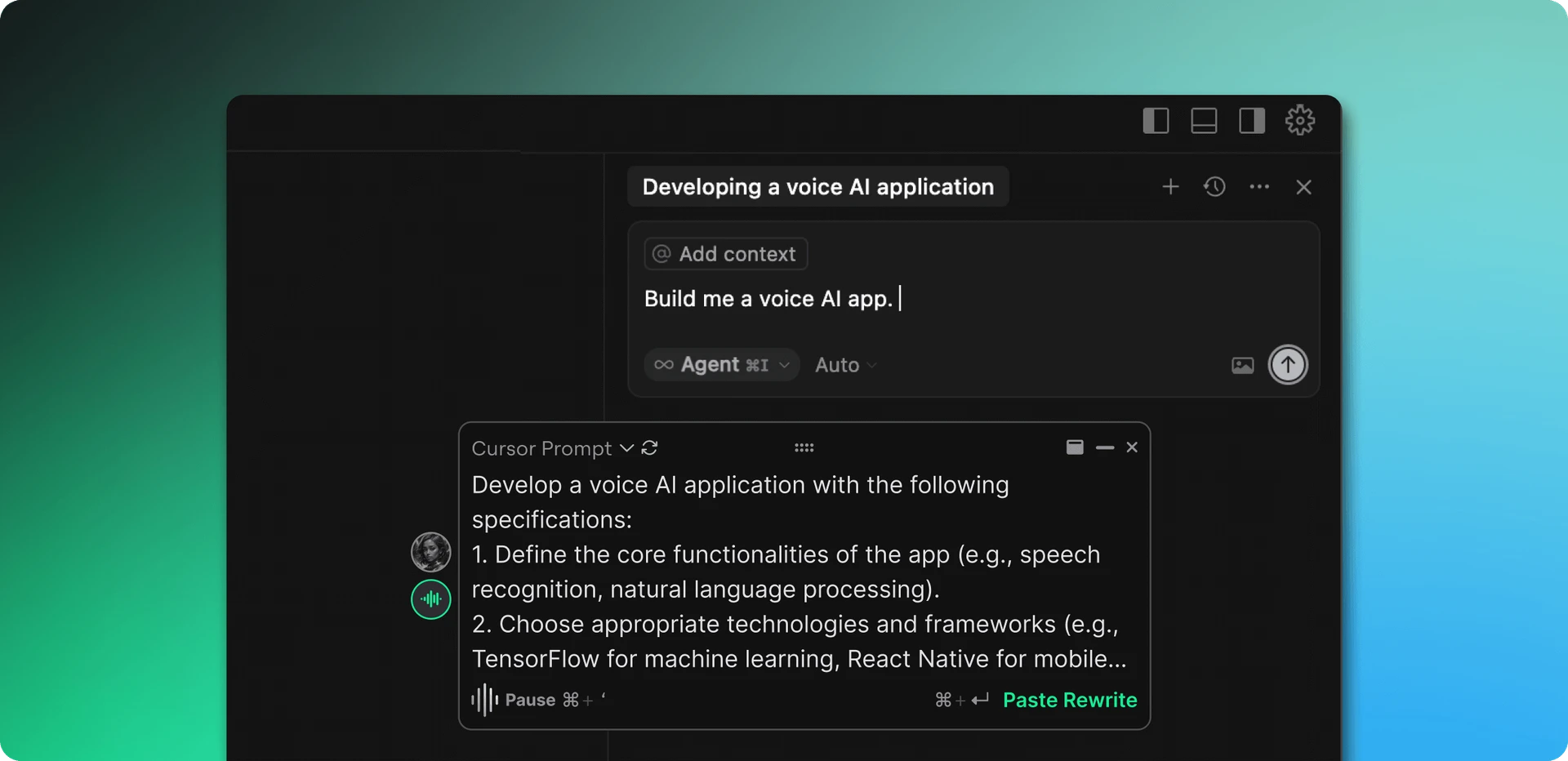The height and width of the screenshot is (761, 1568).
Task: Open the more options ellipsis for the chat
Action: pos(1258,186)
